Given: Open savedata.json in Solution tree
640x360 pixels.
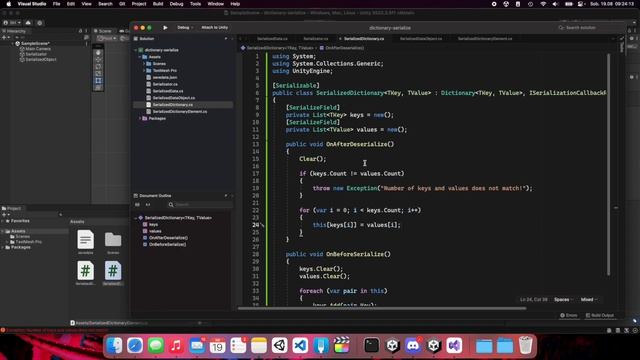Looking at the screenshot, I should 164,78.
